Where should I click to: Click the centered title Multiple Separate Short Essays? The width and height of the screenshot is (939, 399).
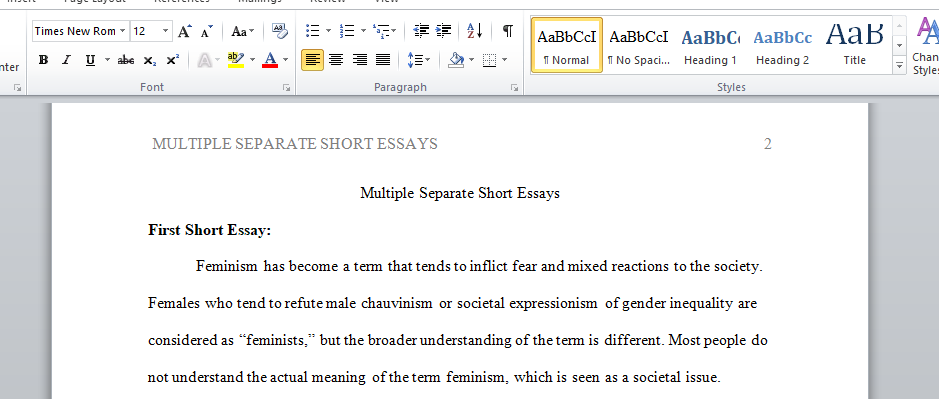460,193
